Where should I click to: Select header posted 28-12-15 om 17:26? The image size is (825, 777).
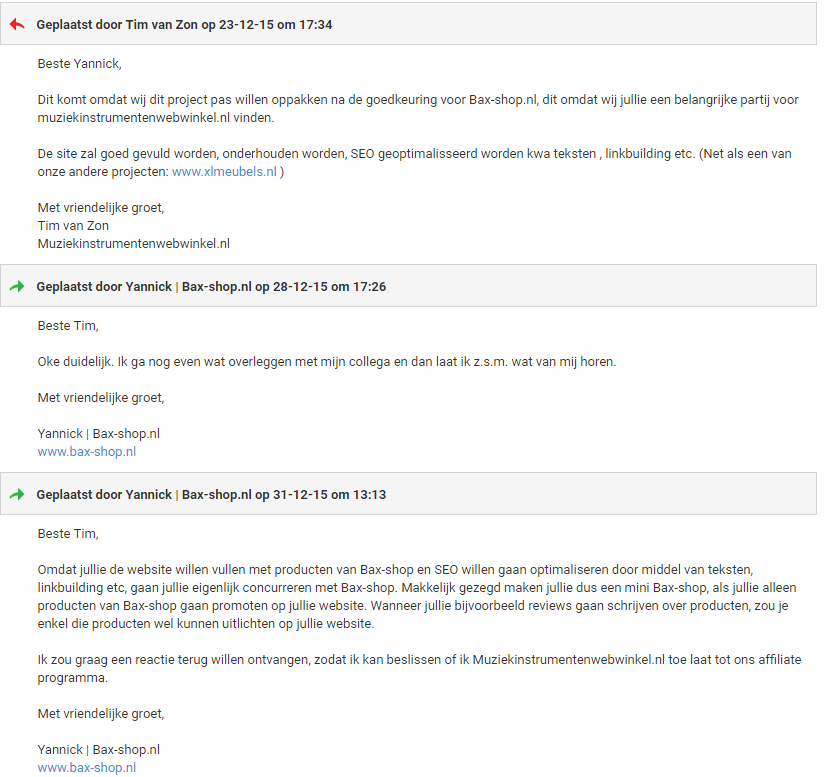pyautogui.click(x=408, y=286)
